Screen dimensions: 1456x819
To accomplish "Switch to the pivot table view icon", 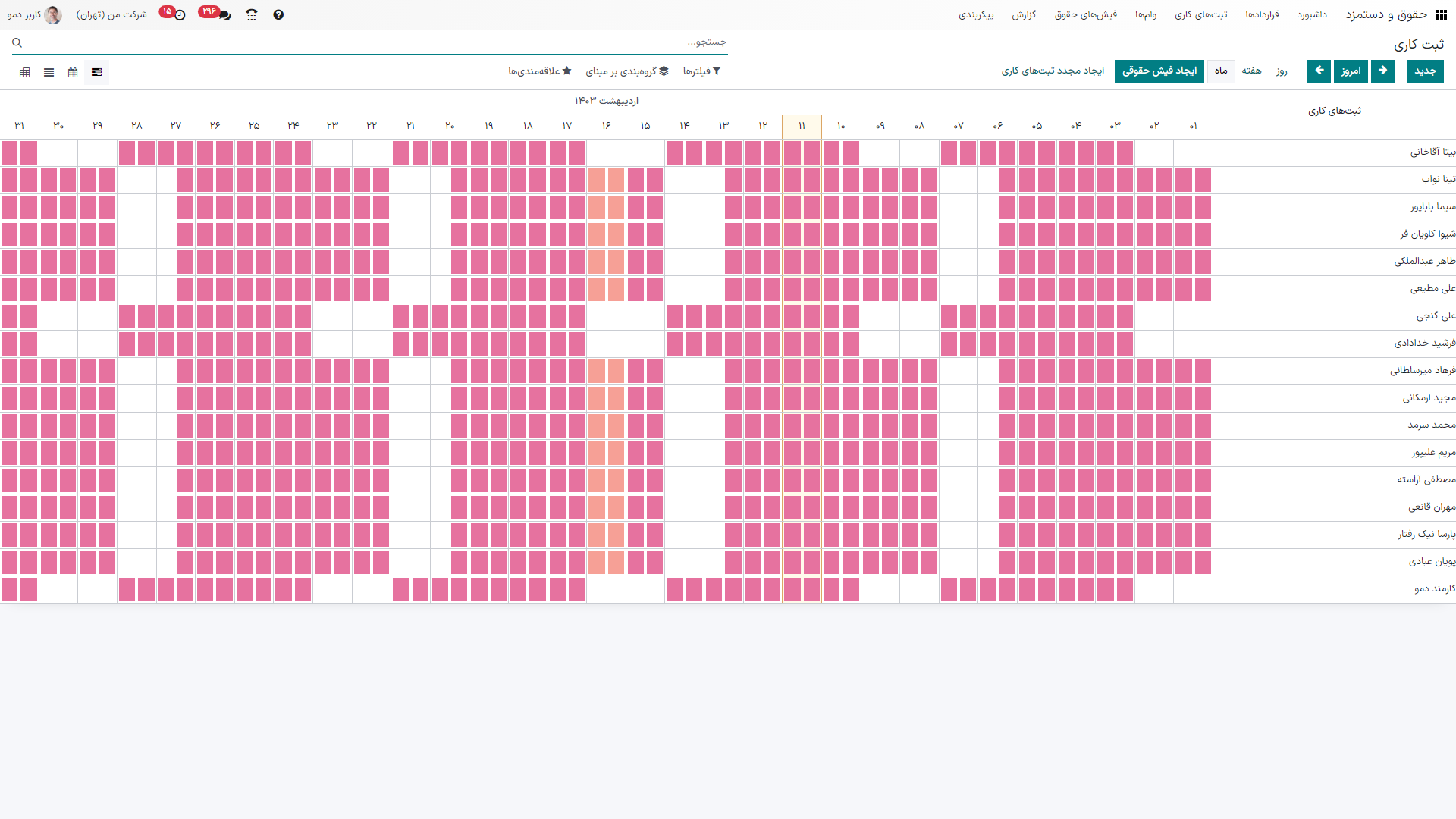I will pos(25,72).
